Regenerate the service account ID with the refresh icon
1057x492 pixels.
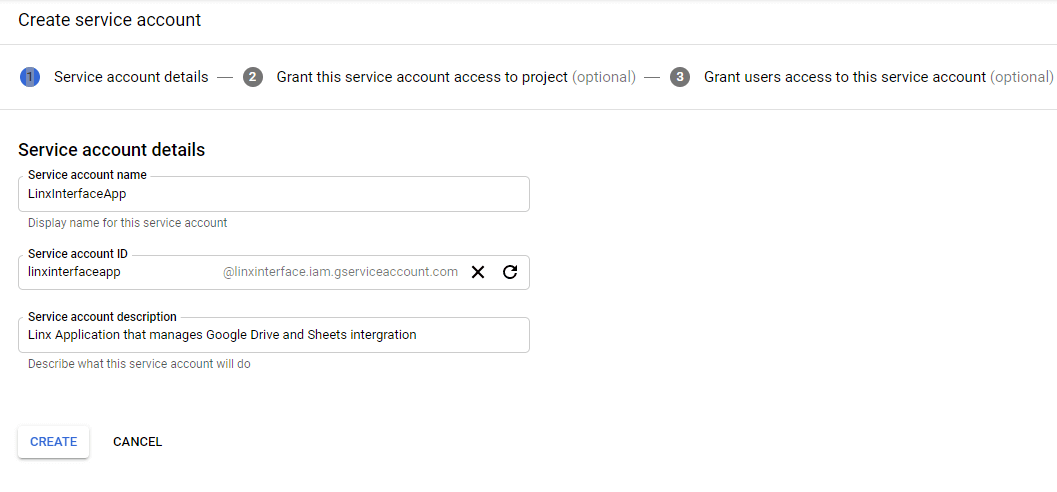pos(510,272)
